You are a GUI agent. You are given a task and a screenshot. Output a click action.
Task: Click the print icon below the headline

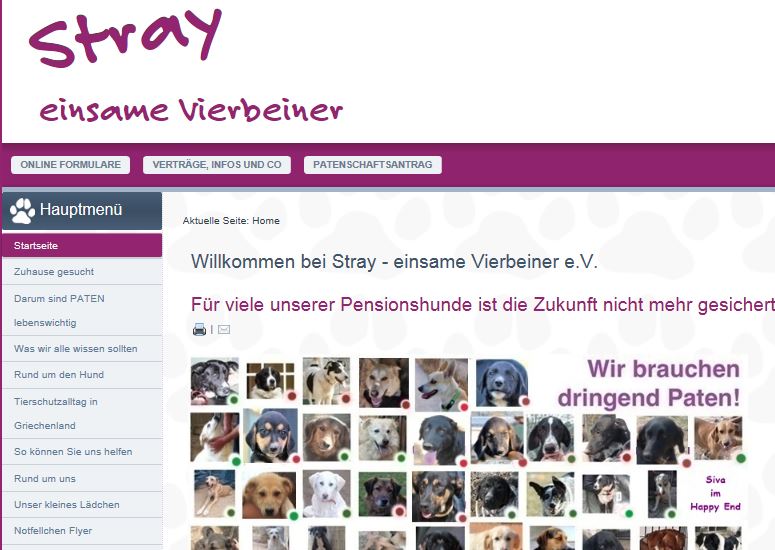(x=199, y=329)
